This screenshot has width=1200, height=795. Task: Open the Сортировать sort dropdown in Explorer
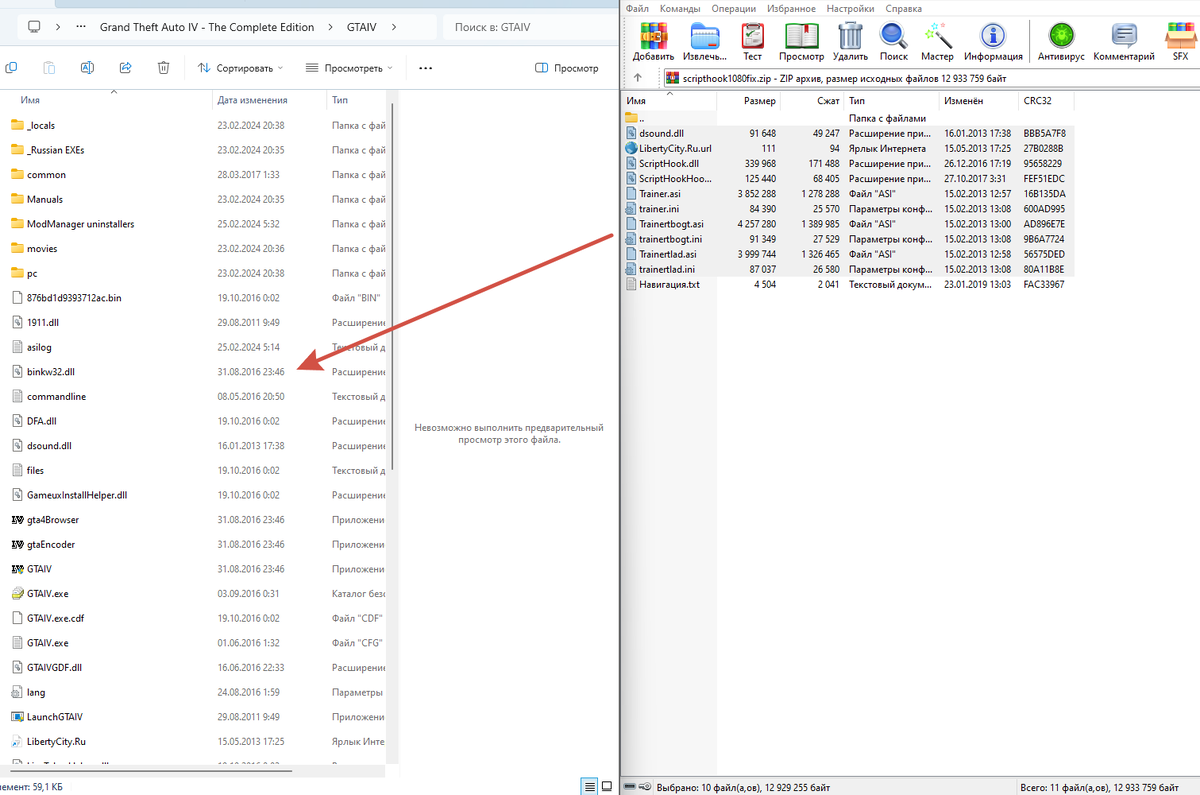(x=240, y=68)
